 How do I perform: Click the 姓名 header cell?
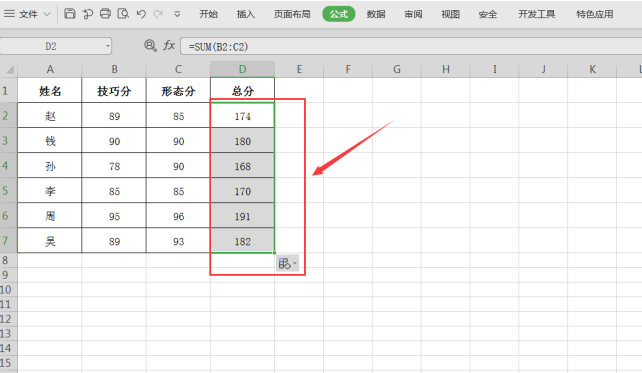click(50, 90)
